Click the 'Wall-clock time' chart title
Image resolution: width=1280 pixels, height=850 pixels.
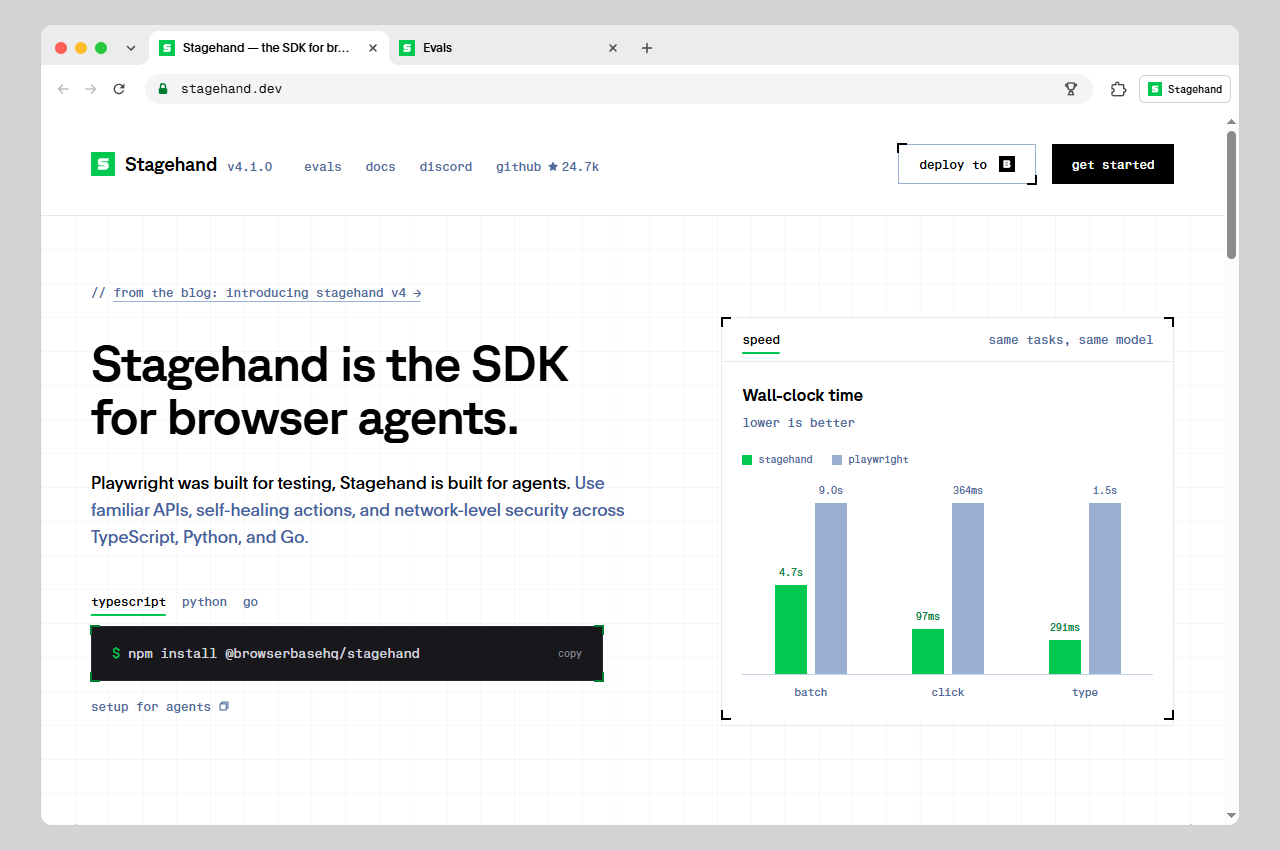pyautogui.click(x=803, y=395)
